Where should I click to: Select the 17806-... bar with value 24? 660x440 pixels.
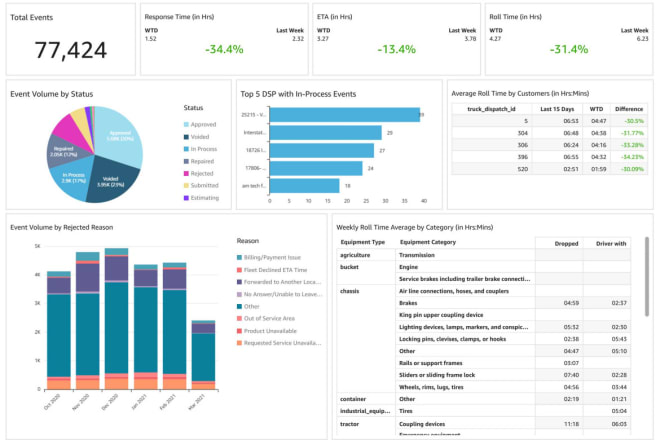point(316,168)
